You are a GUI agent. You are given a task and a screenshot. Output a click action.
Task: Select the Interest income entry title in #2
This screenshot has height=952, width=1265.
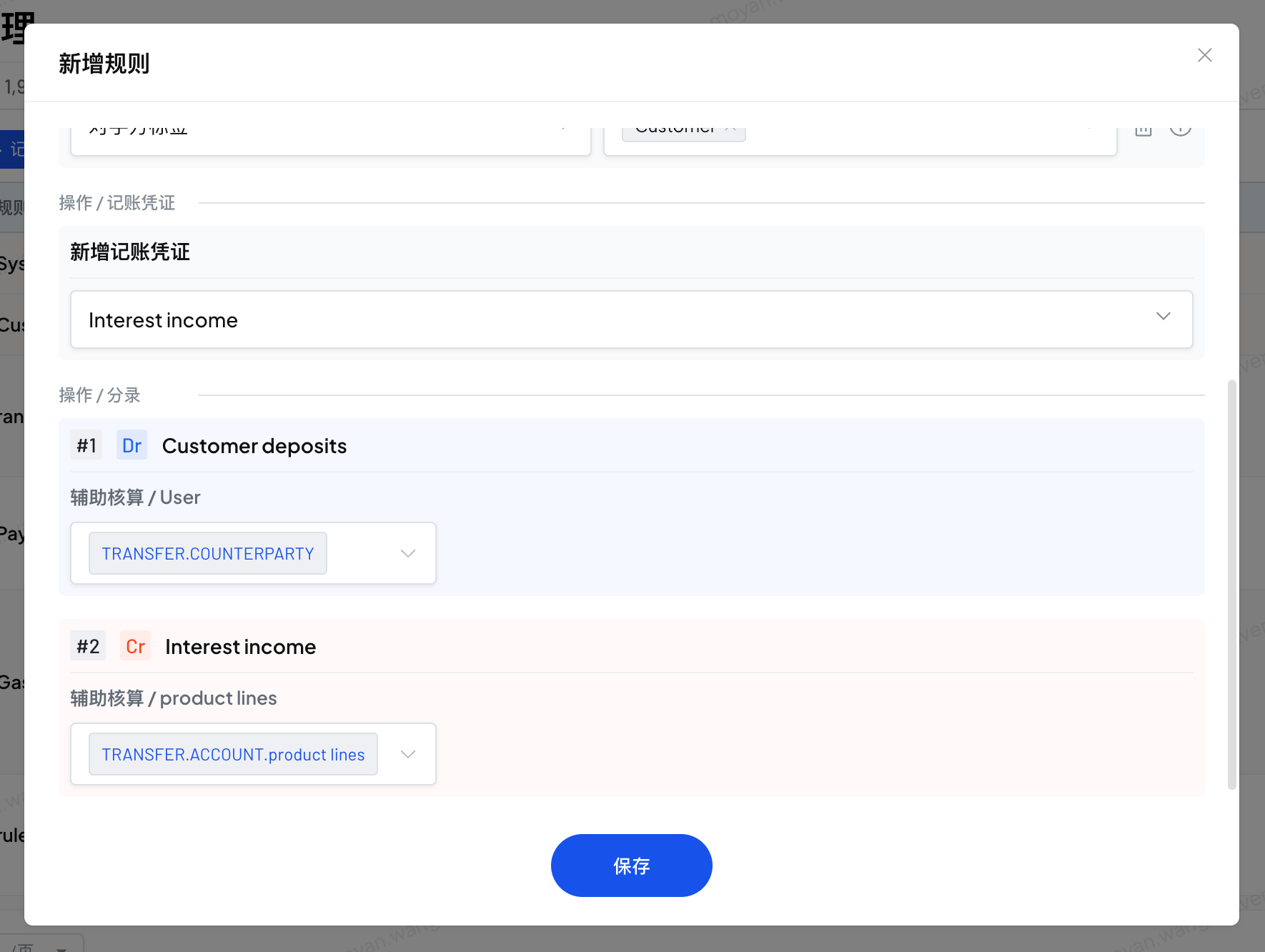click(240, 646)
